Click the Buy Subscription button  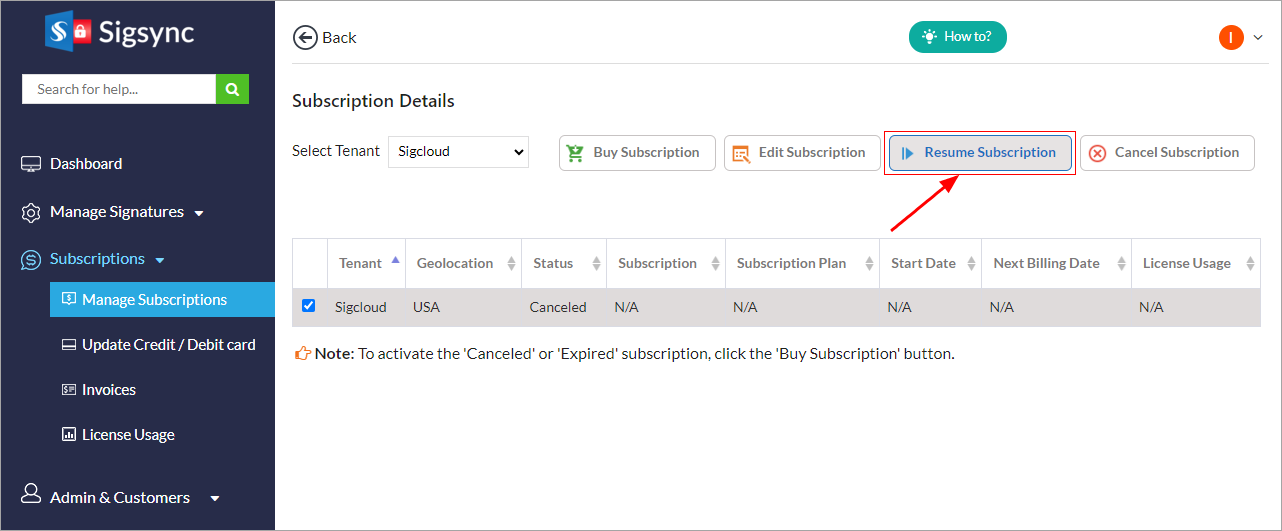tap(637, 153)
